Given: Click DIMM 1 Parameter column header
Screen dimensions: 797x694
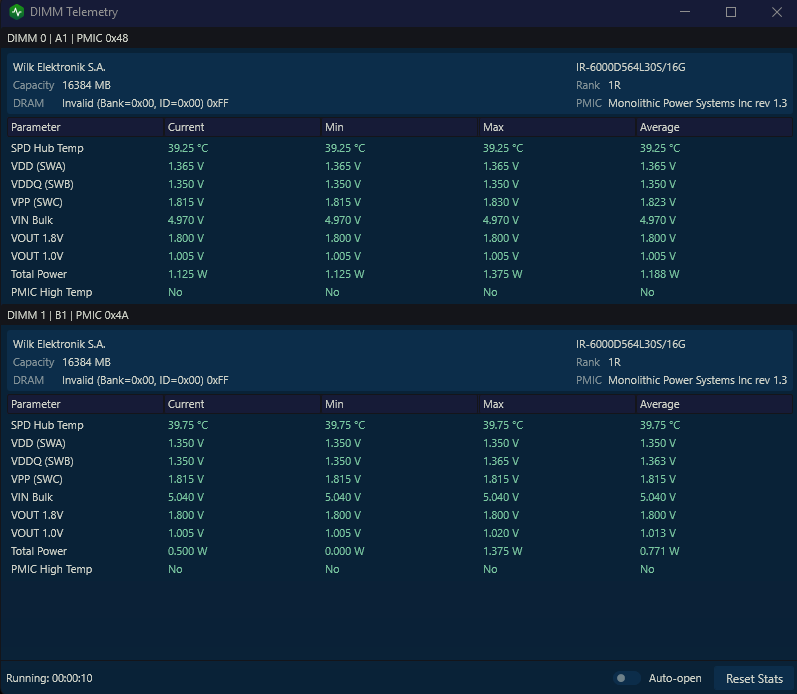Looking at the screenshot, I should coord(85,404).
